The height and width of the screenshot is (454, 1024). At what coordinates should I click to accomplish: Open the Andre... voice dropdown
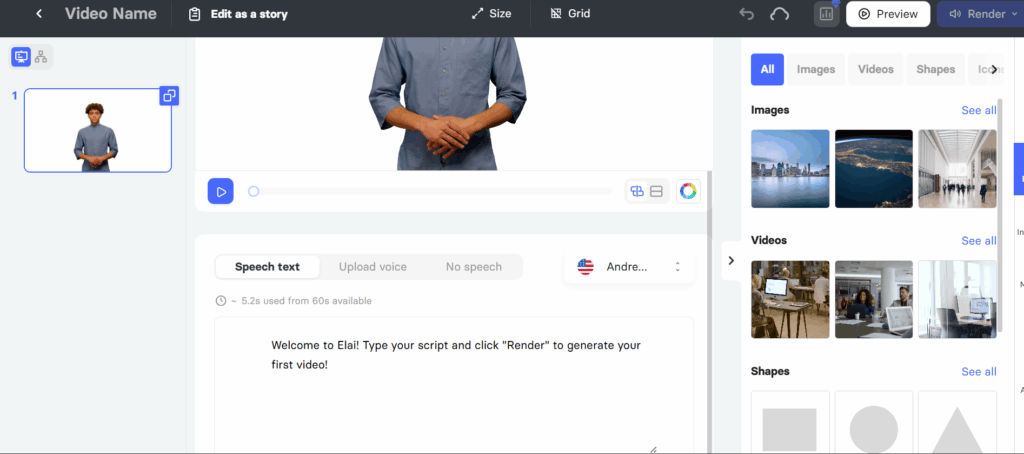pos(630,267)
